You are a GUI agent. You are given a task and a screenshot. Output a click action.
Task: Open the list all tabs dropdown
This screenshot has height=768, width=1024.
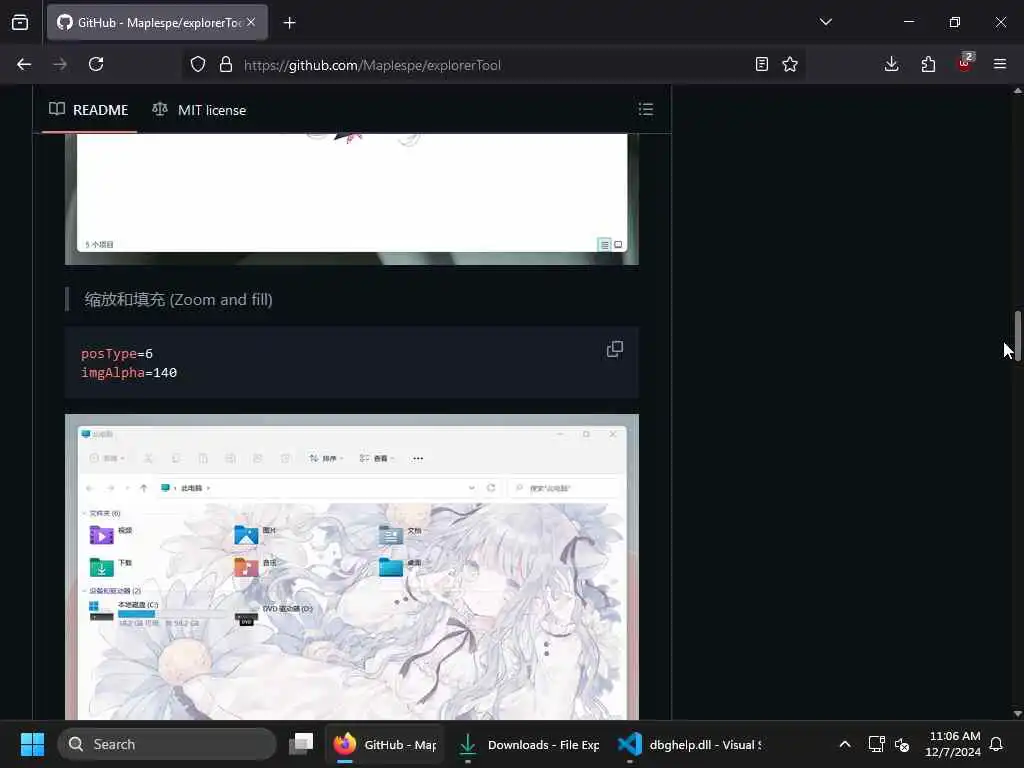[x=825, y=22]
